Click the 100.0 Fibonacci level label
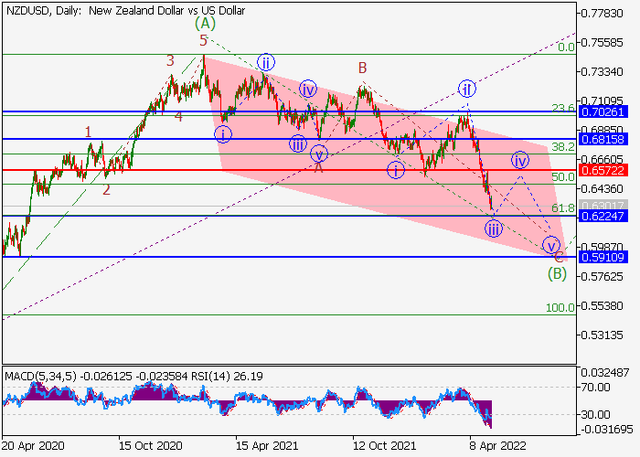 (x=561, y=308)
